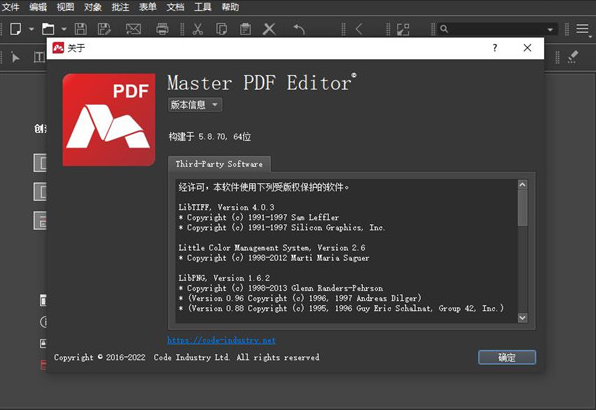Click the Save As icon
Screen dimensions: 596x410
104,29
